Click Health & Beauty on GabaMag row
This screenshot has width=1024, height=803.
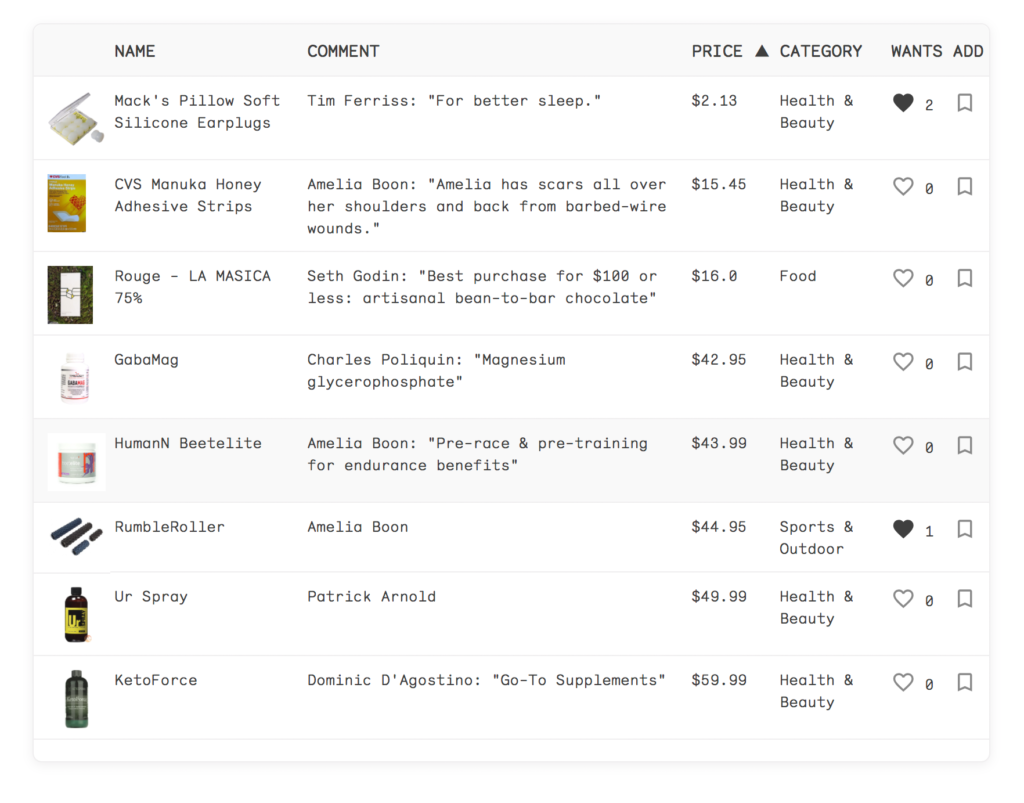pyautogui.click(x=816, y=371)
